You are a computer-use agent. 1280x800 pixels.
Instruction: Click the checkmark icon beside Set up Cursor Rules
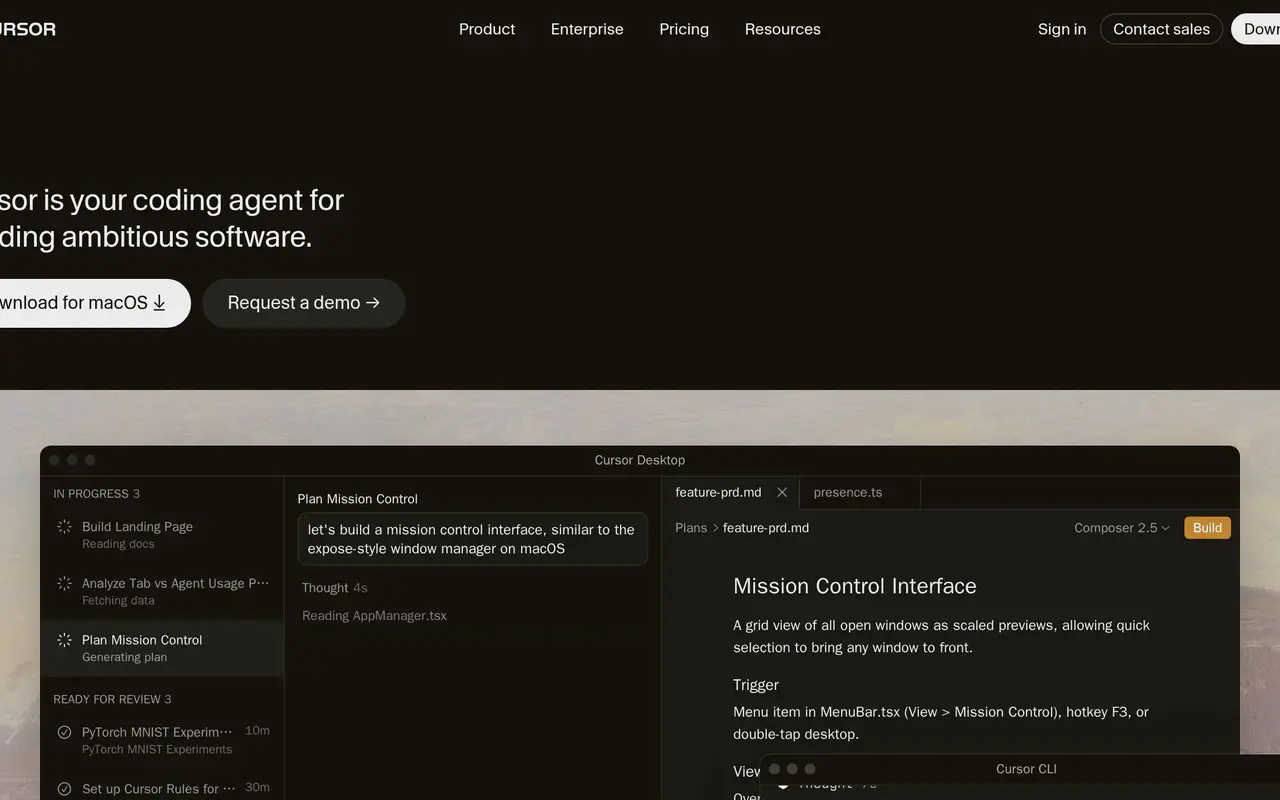point(64,789)
